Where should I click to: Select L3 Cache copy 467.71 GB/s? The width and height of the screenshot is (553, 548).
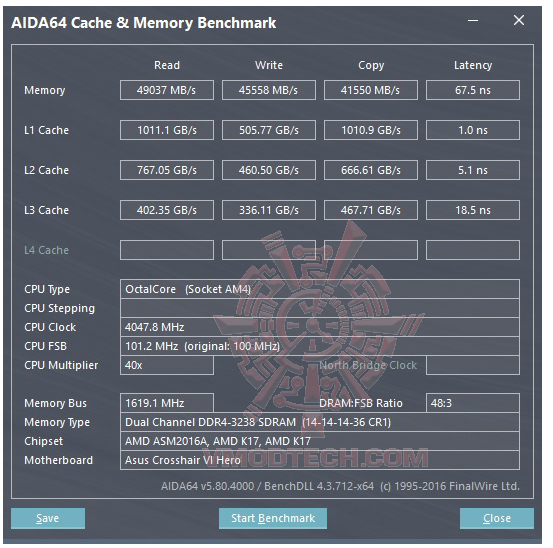tap(371, 210)
